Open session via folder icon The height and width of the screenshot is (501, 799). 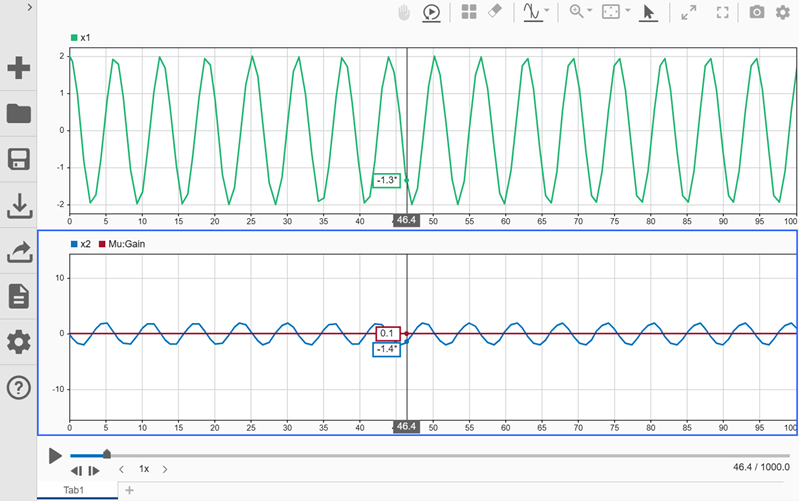click(x=19, y=114)
